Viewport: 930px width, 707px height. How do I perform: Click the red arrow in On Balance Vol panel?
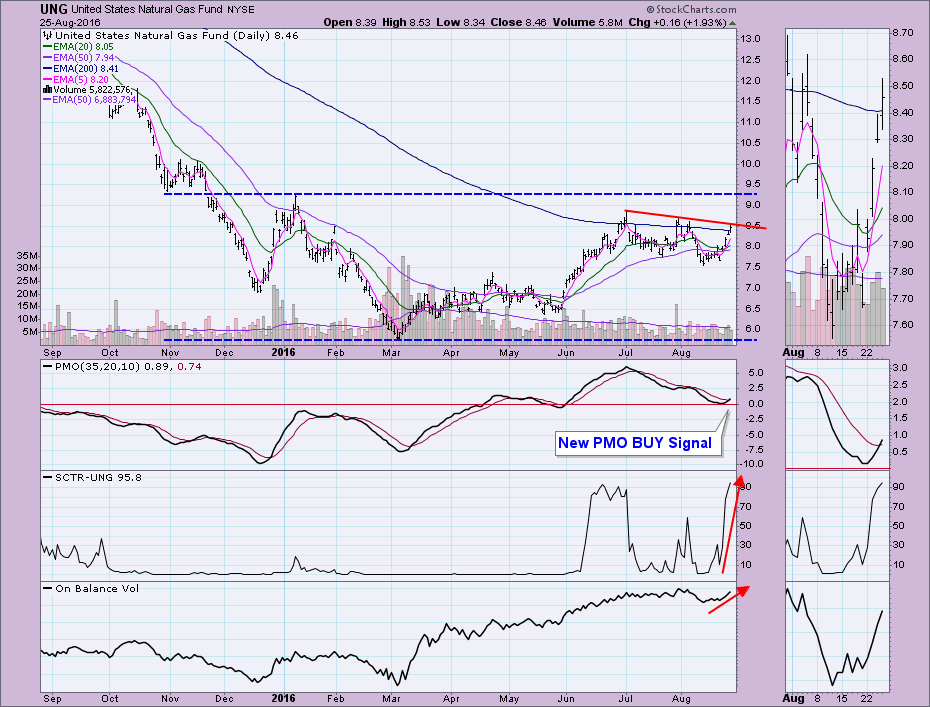click(x=727, y=600)
